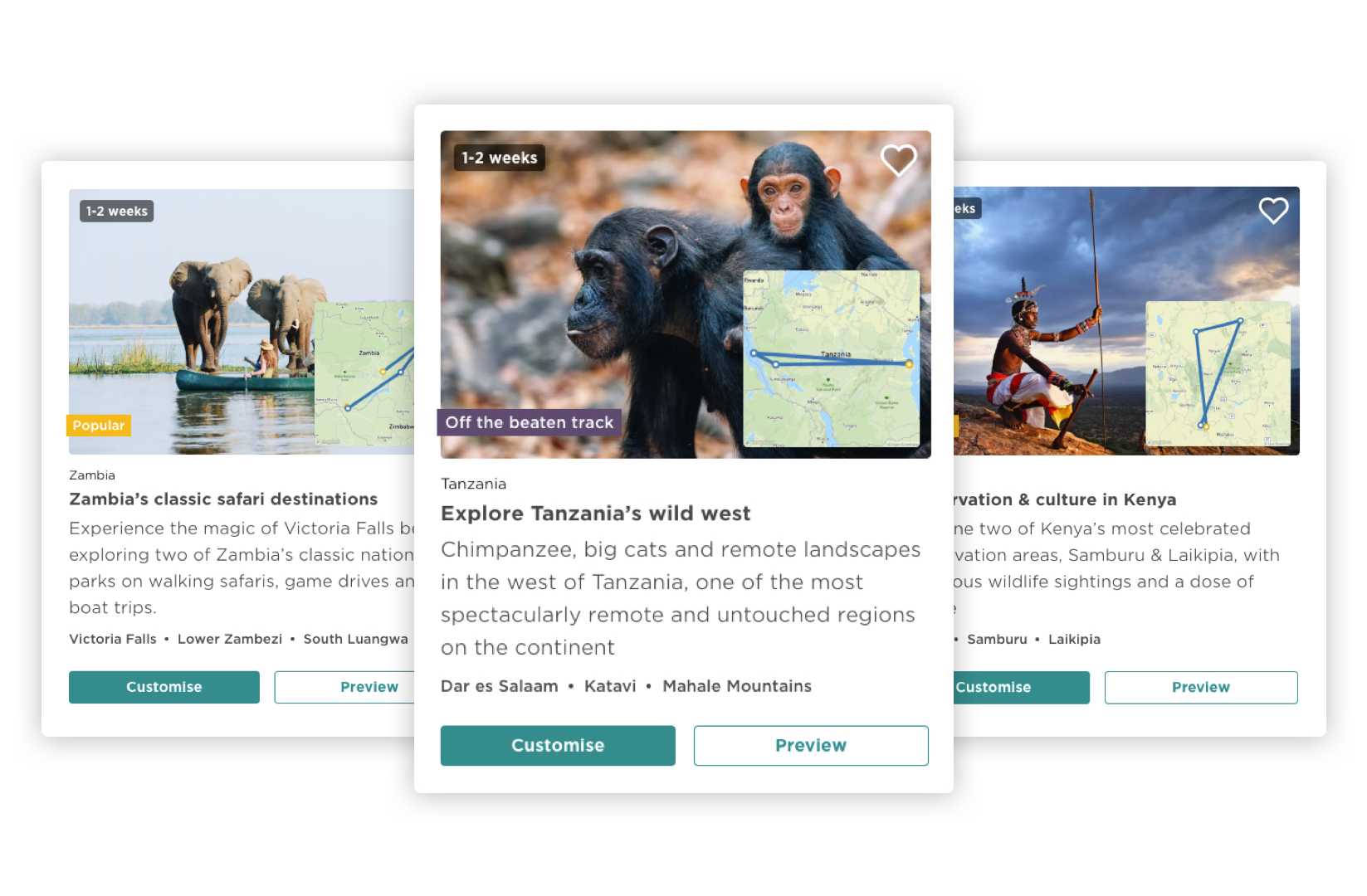Screen dimensions: 1367x896
Task: Click Preview on Tanzania wild west card
Action: click(811, 745)
